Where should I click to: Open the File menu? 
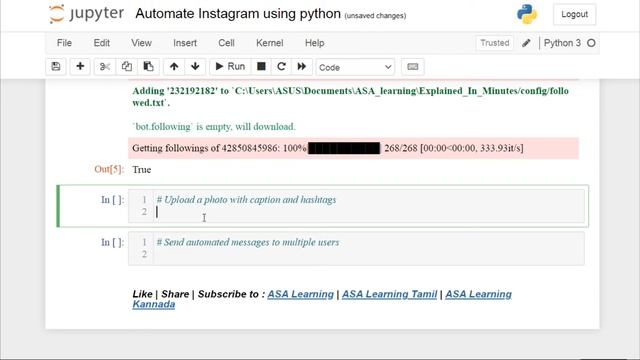pyautogui.click(x=64, y=43)
